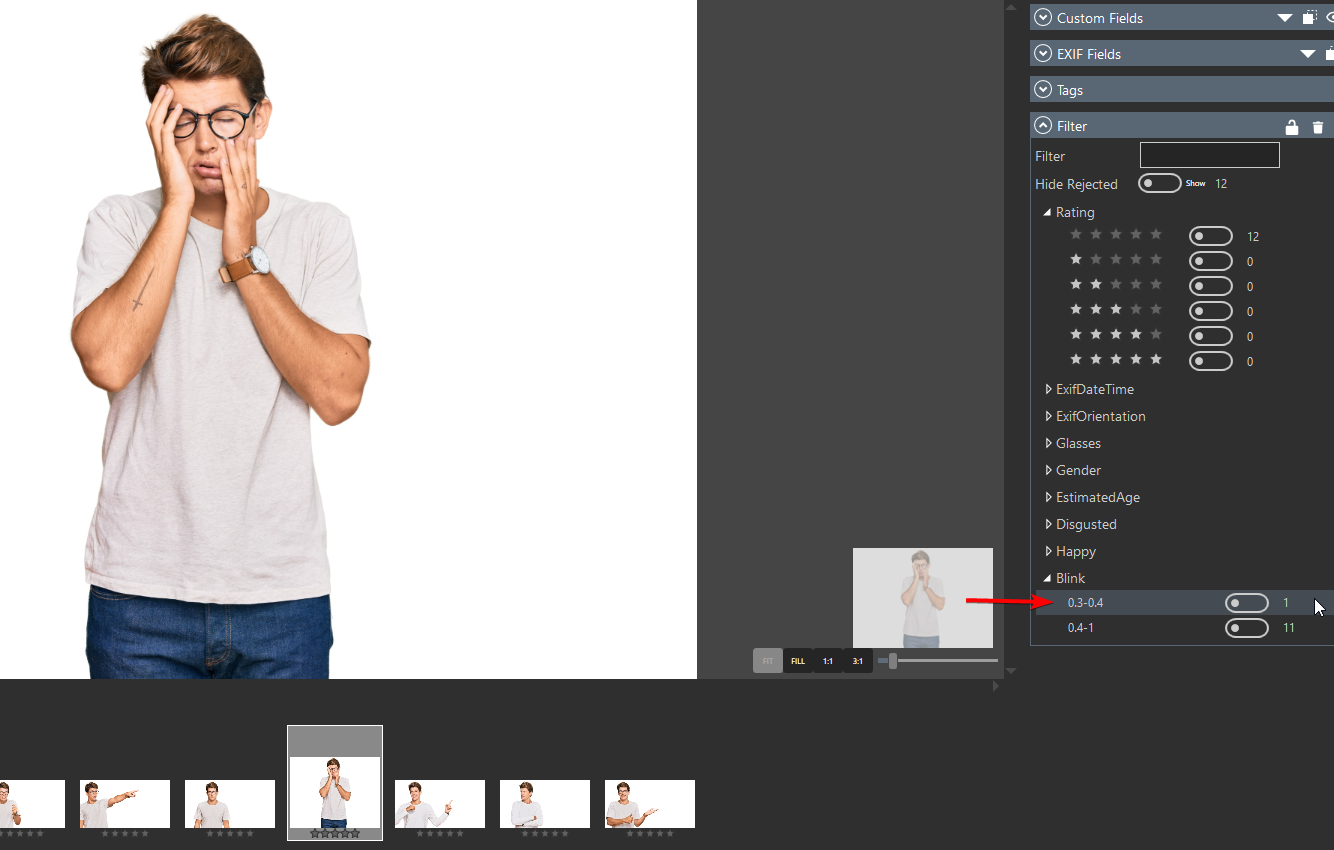Click the Filter panel trash icon
Screen dimensions: 1334x850
(1318, 127)
